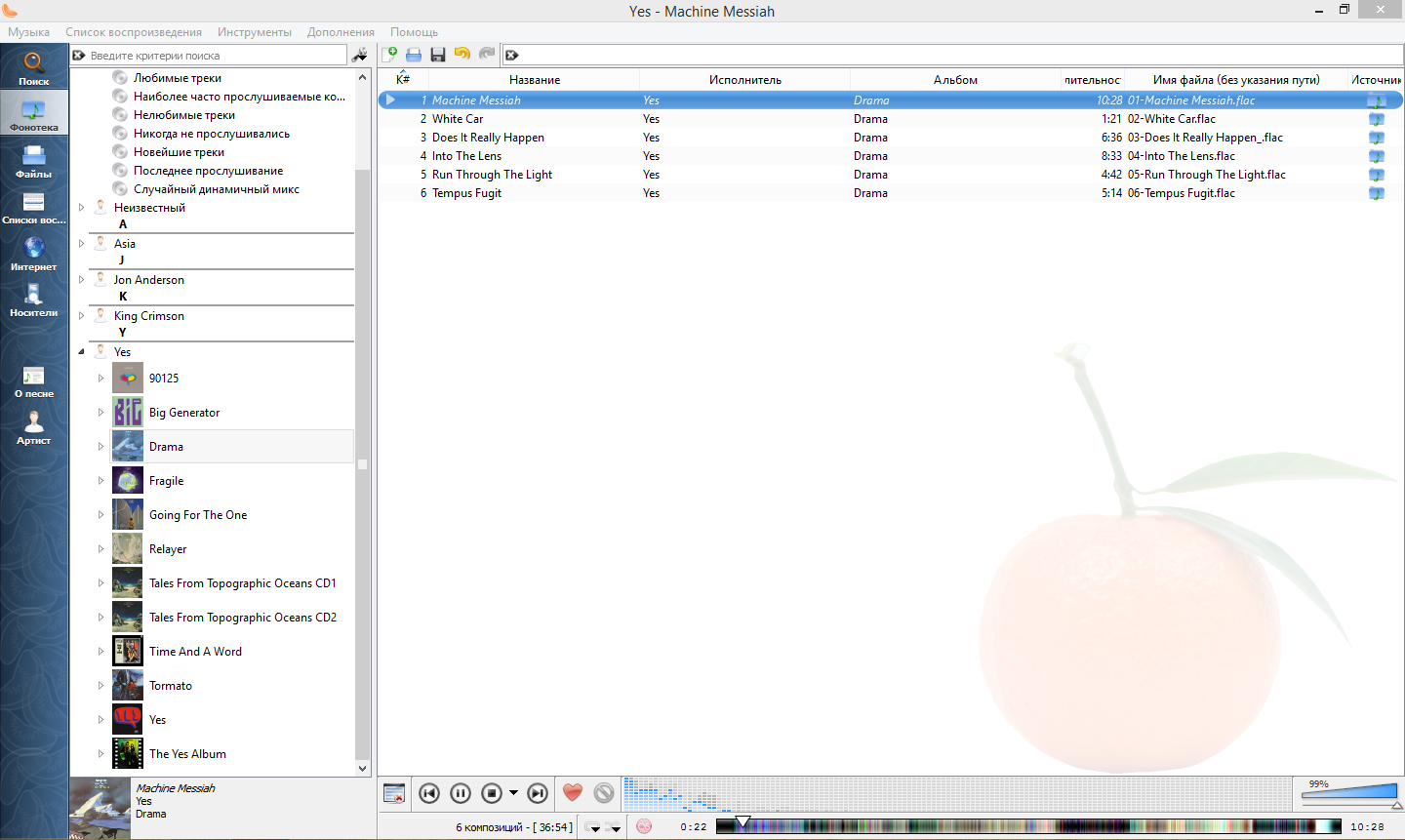1405x840 pixels.
Task: Expand the Big Generator album
Action: tap(100, 412)
